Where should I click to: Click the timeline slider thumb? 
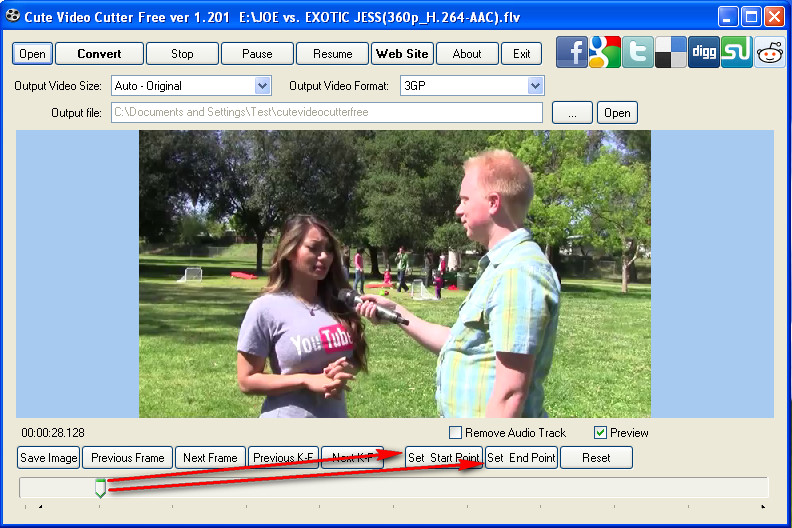(100, 488)
